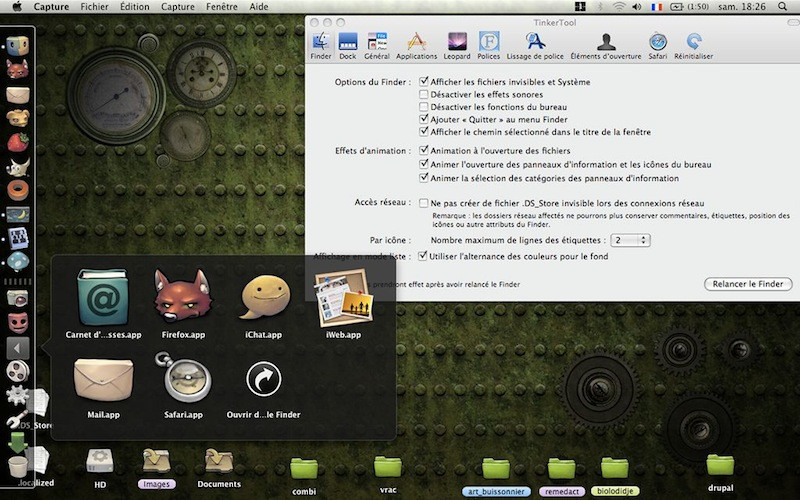Select the Polices toolbar icon

coord(489,46)
